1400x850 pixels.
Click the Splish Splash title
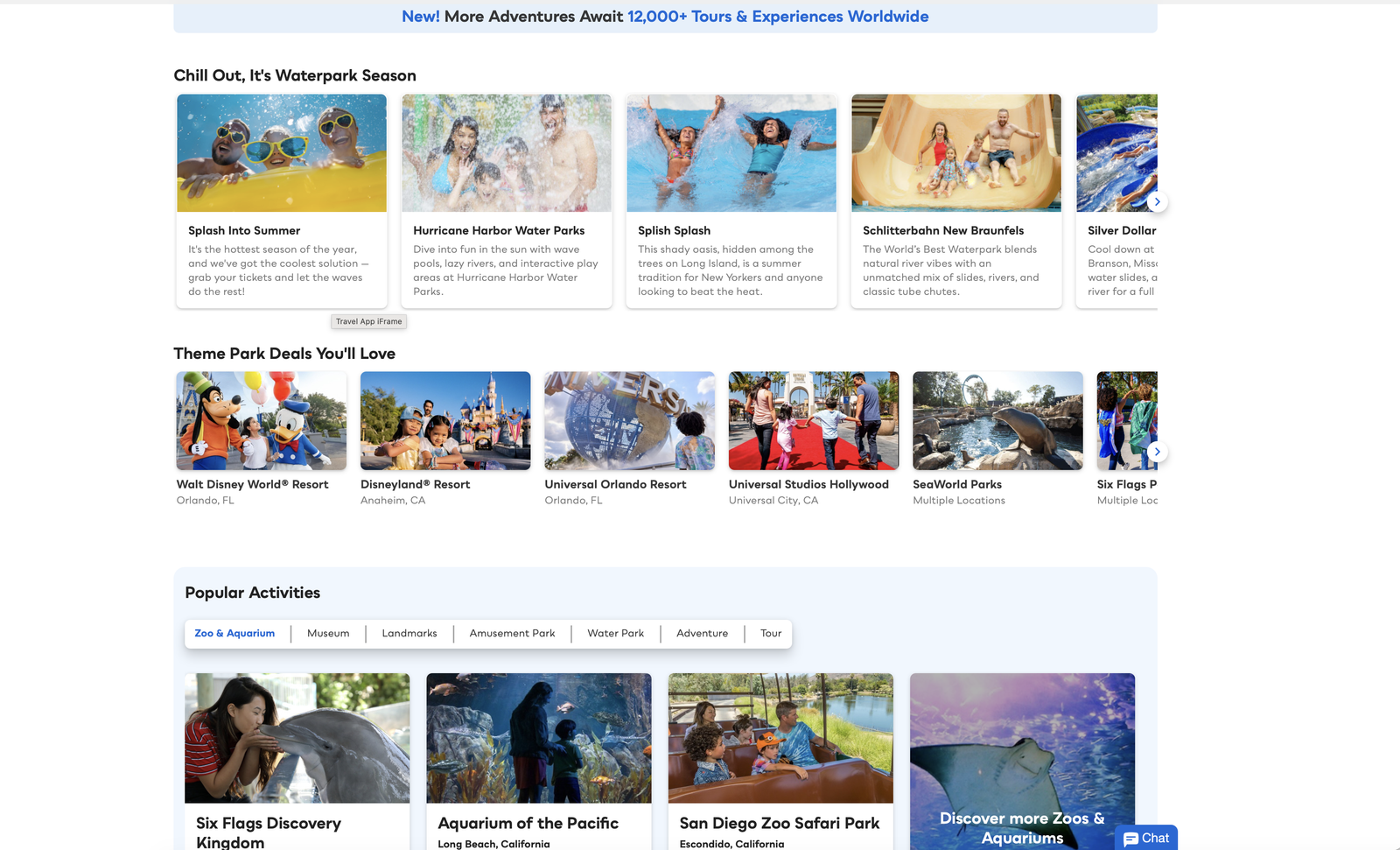click(x=674, y=231)
